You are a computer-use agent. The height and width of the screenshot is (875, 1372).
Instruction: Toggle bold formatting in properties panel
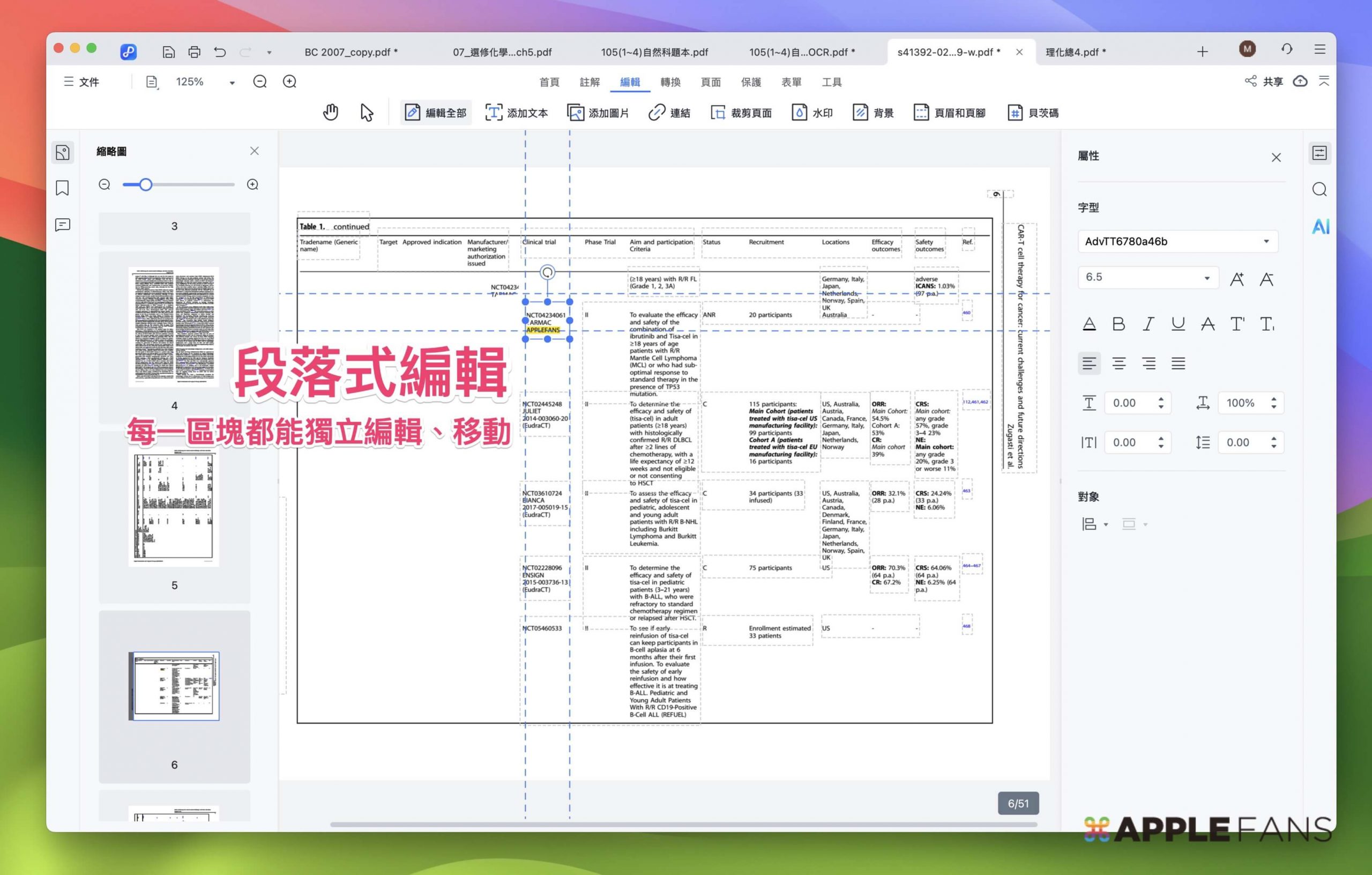click(1119, 323)
